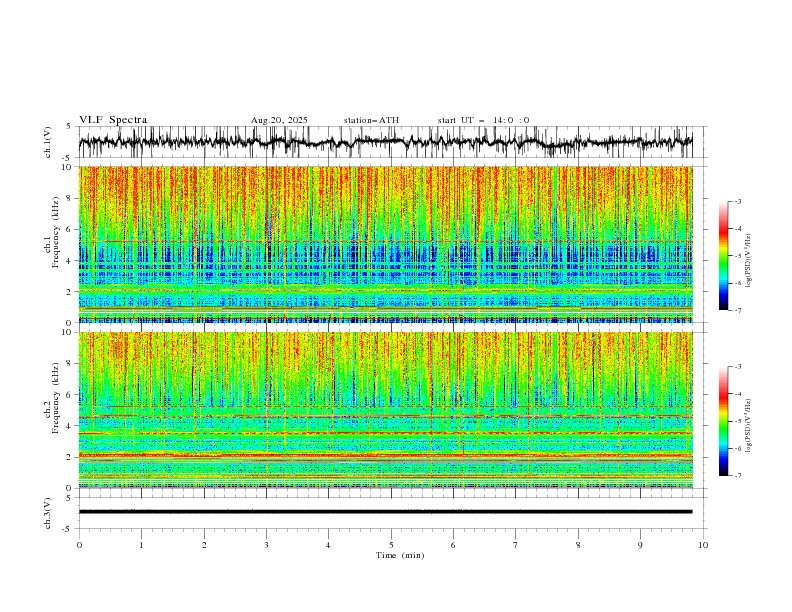Click the ch.2 spectrogram color scale bar
This screenshot has height=612, width=792.
(x=723, y=421)
